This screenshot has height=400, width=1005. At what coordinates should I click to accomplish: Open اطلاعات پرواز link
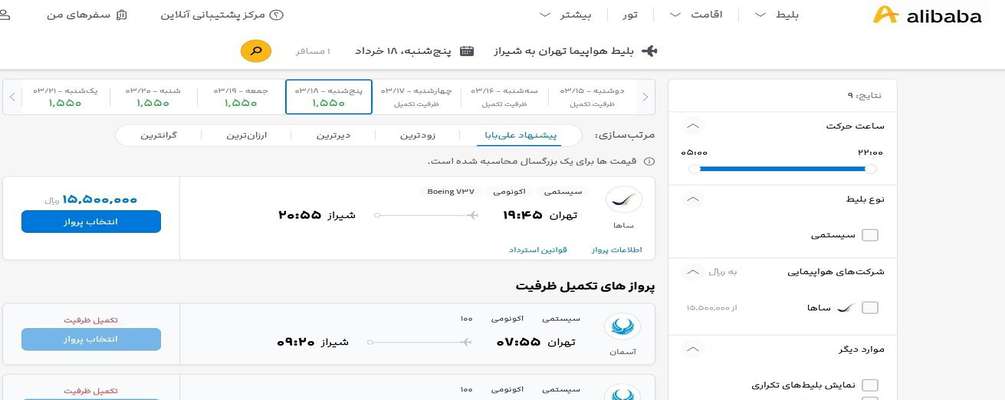coord(617,250)
